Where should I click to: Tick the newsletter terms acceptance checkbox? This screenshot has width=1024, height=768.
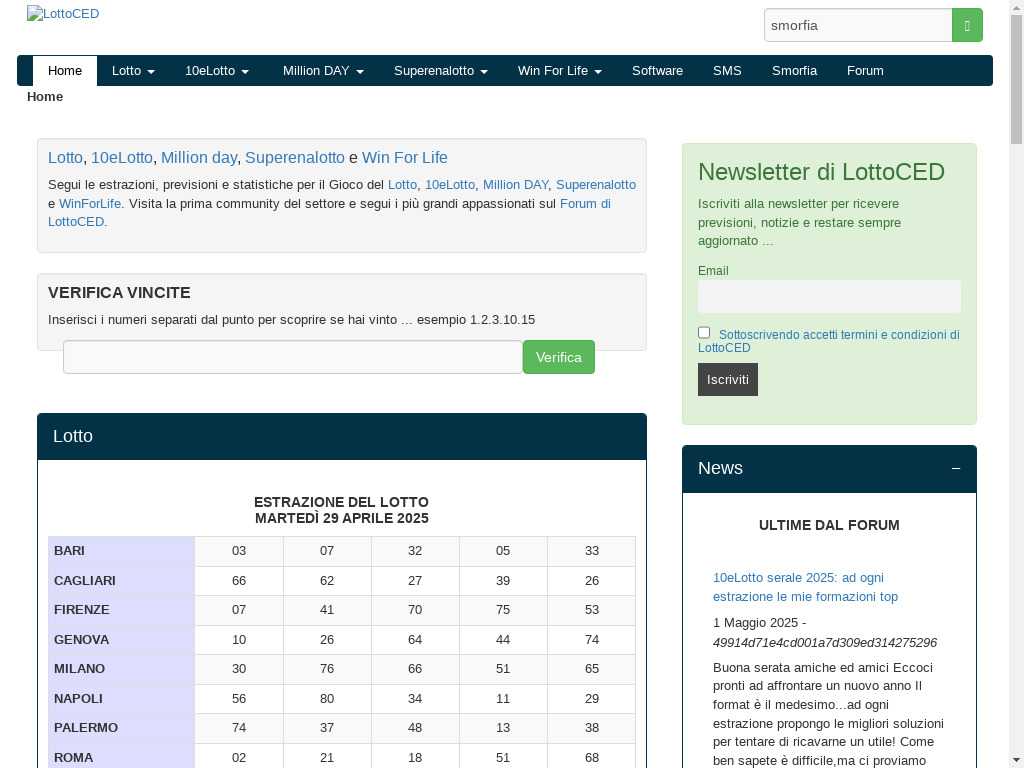click(x=704, y=332)
